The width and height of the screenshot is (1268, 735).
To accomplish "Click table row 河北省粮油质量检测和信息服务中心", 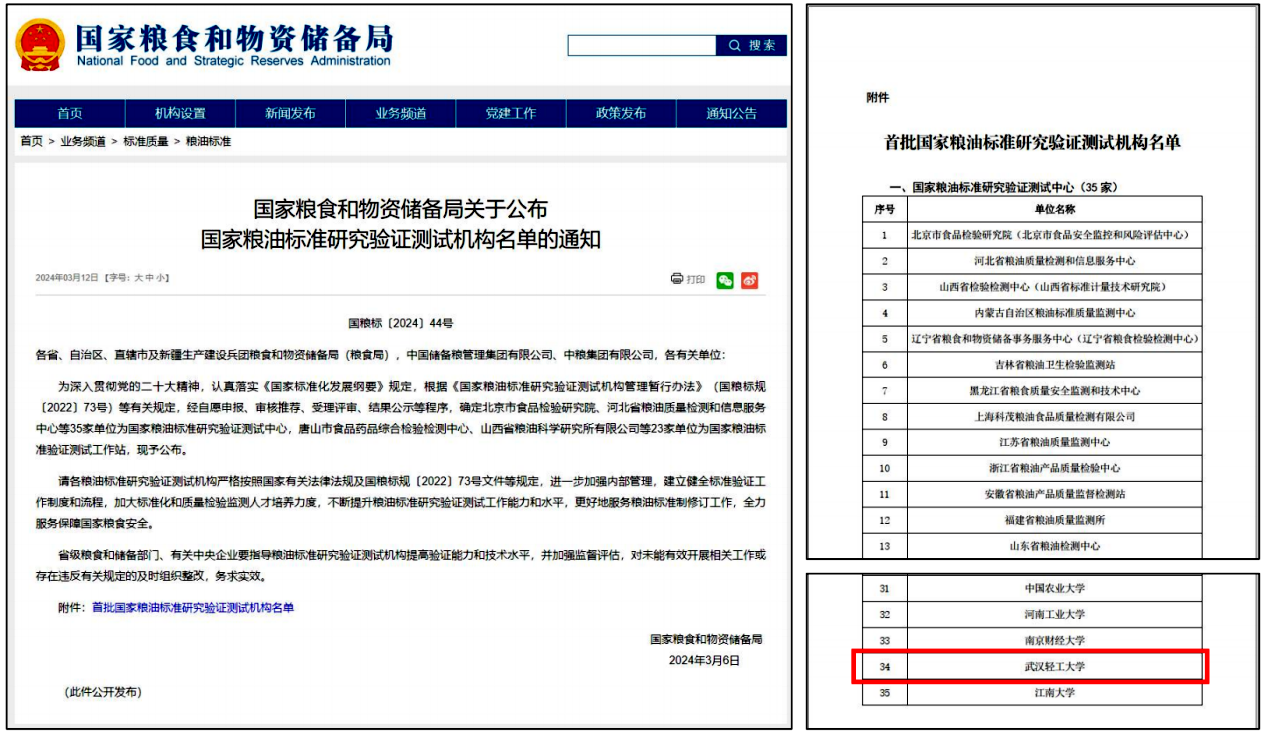I will [1032, 261].
